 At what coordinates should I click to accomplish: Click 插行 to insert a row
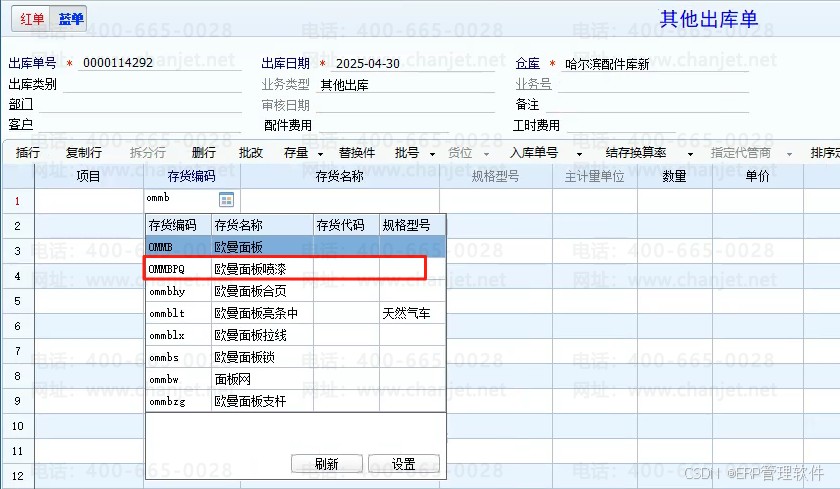tap(27, 153)
